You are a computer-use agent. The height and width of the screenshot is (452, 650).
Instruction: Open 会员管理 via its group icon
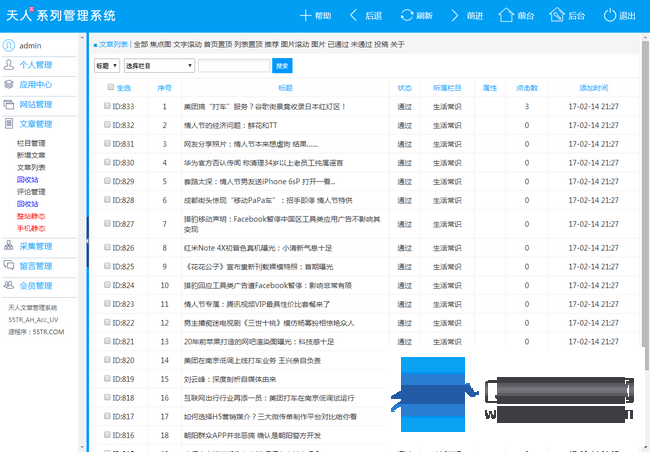pos(9,285)
